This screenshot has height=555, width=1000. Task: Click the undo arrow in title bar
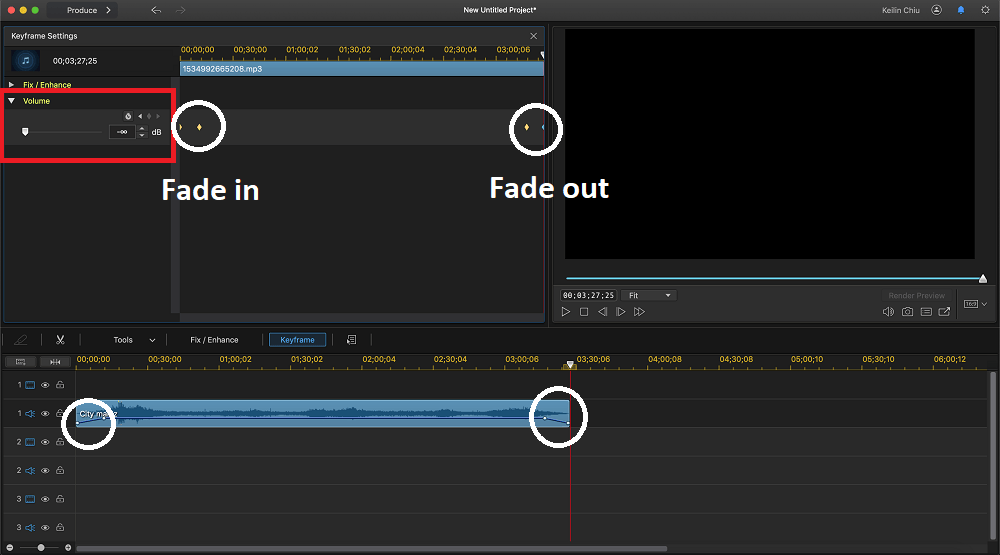[155, 10]
